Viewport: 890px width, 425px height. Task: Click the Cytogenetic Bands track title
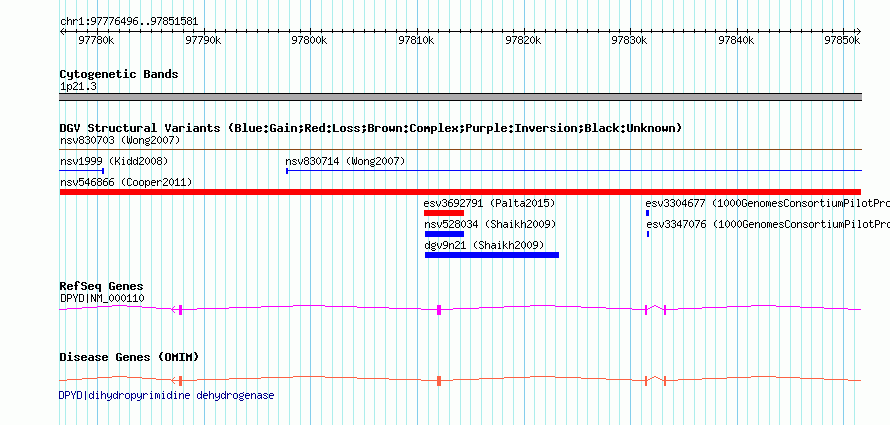pyautogui.click(x=119, y=74)
